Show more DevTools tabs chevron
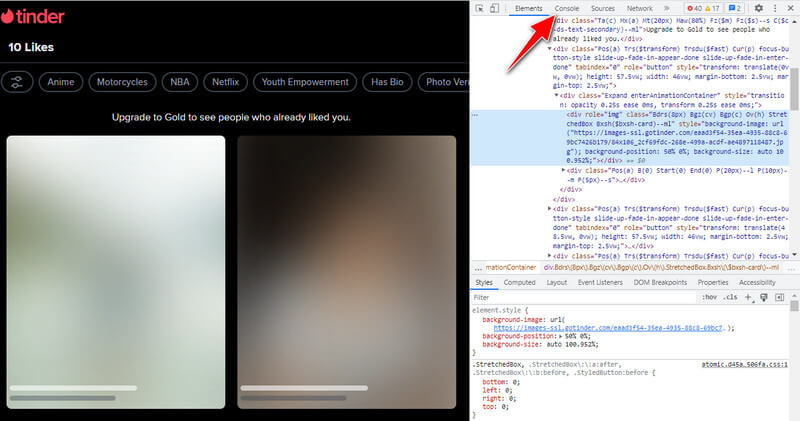The width and height of the screenshot is (800, 421). [x=667, y=8]
